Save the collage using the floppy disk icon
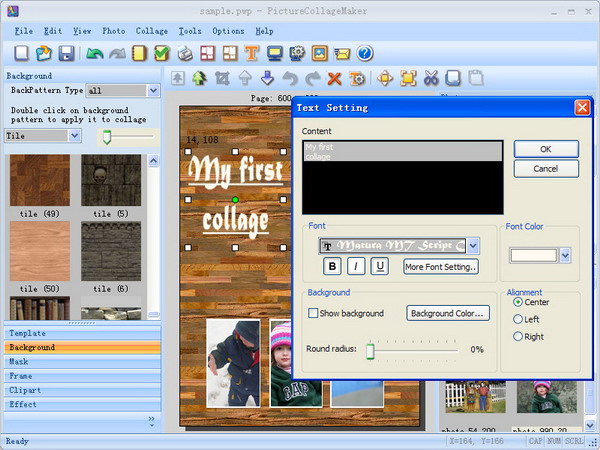 (x=66, y=53)
